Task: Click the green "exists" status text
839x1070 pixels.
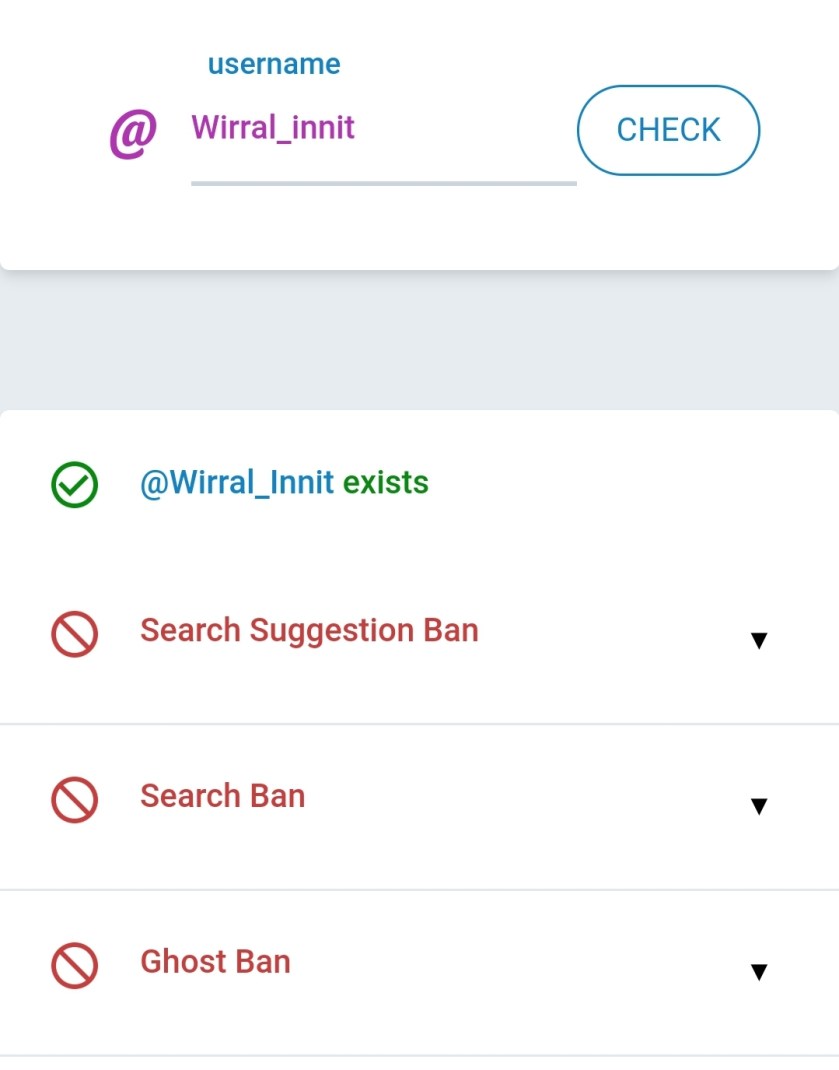Action: tap(385, 483)
